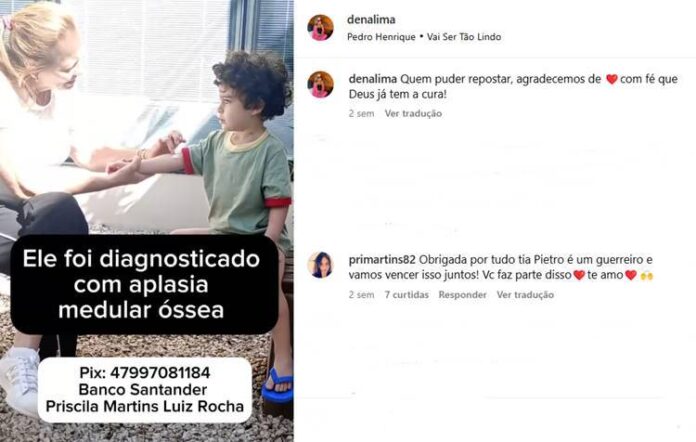696x442 pixels.
Task: Click "Ver tradução" under denalima caption
Action: pyautogui.click(x=413, y=114)
